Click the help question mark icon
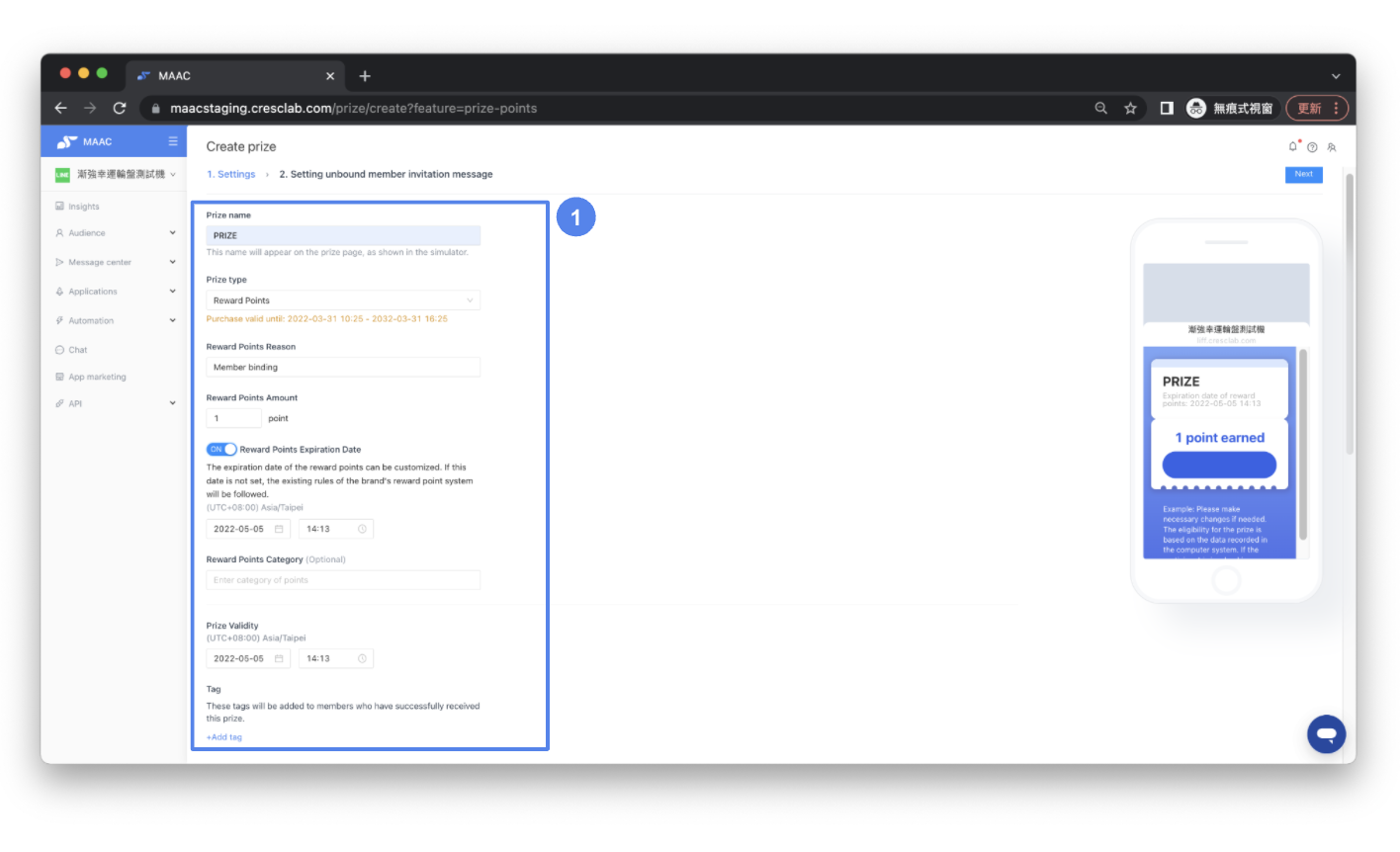The image size is (1400, 852). 1312,147
